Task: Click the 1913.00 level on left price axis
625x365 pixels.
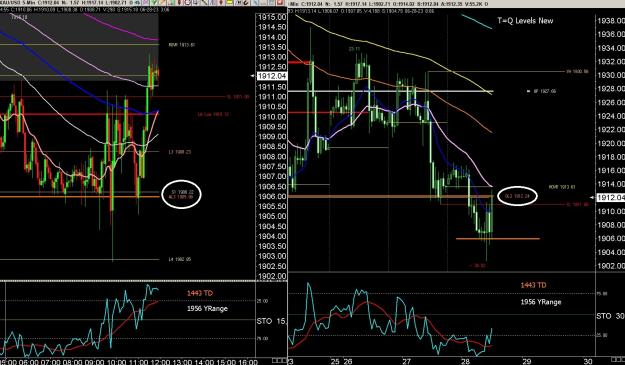Action: point(272,57)
